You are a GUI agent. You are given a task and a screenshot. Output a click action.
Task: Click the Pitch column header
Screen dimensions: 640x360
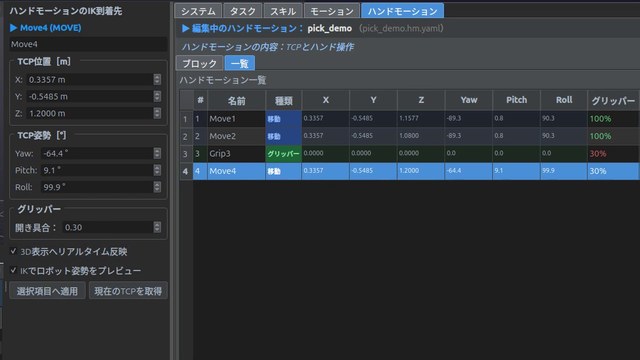coord(516,100)
